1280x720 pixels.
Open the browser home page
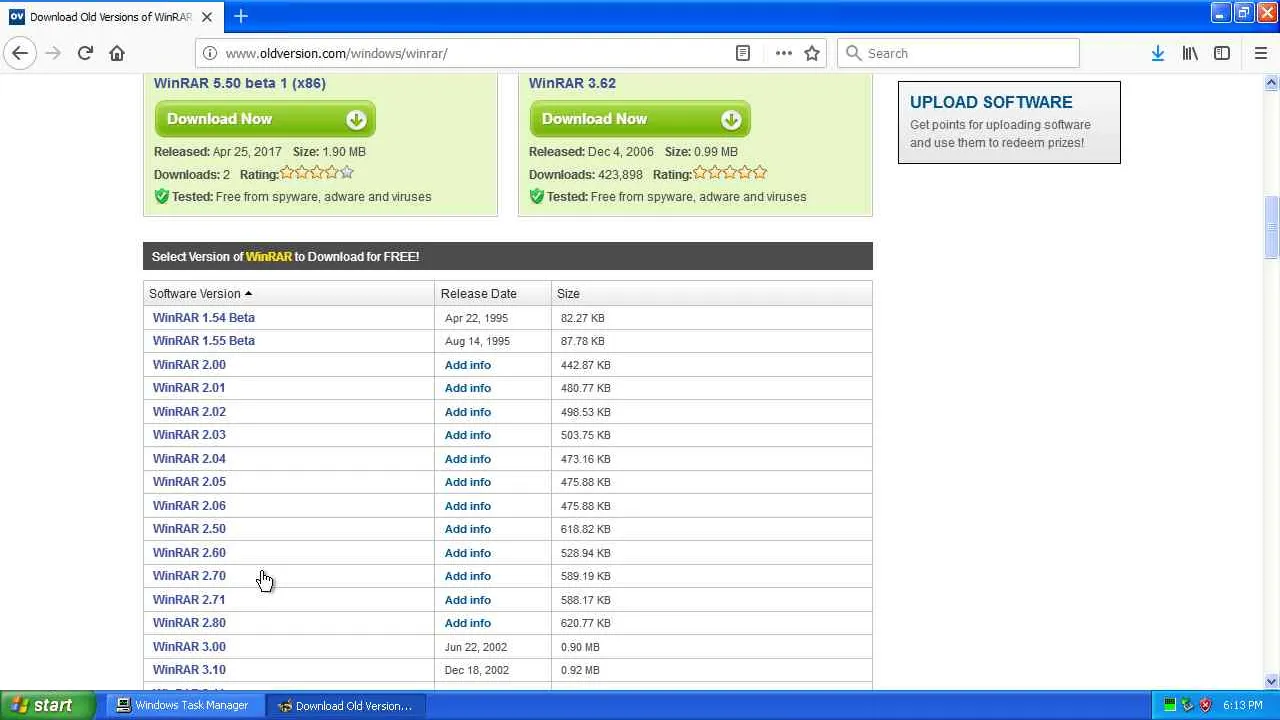117,53
